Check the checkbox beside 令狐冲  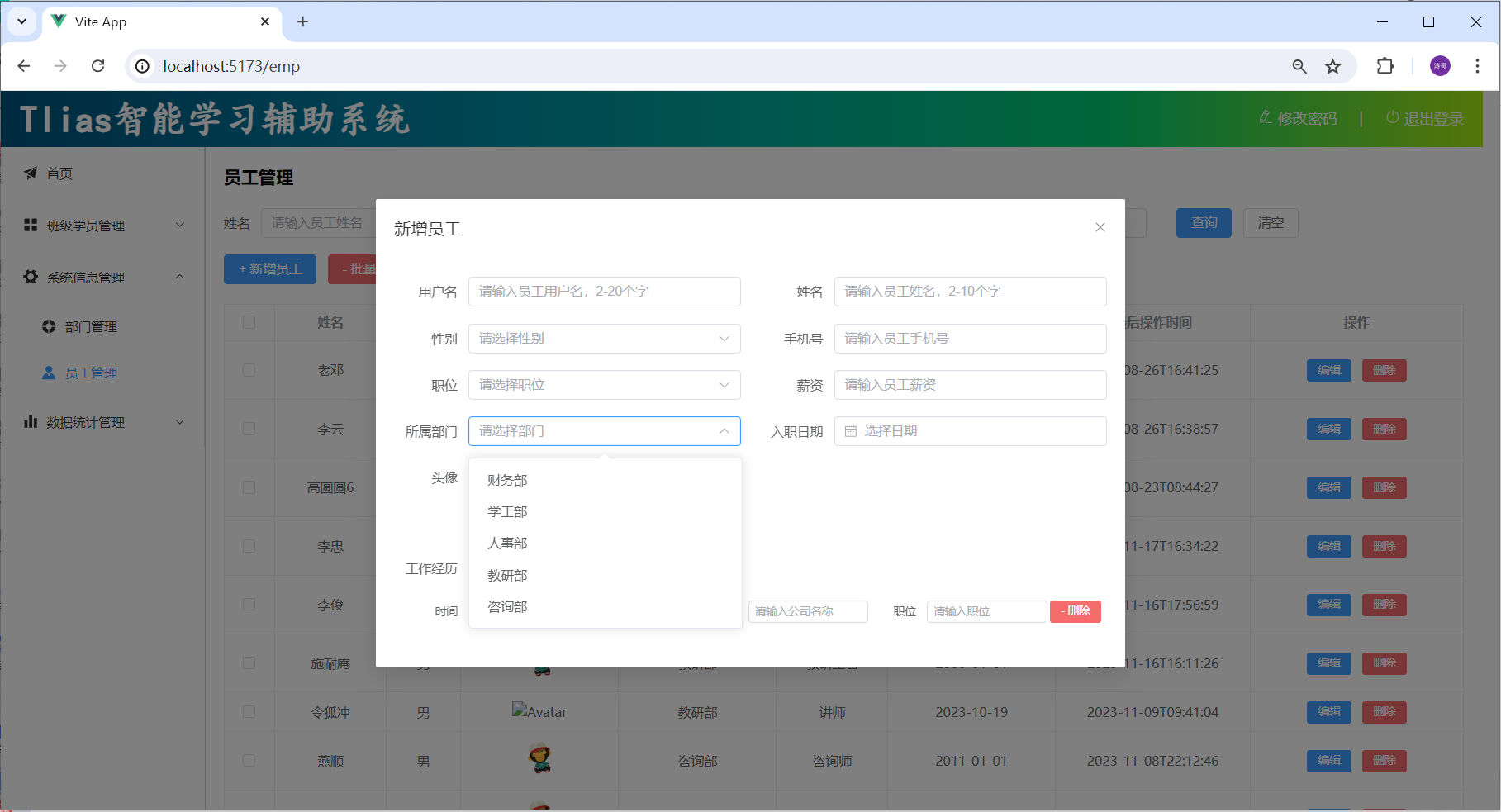click(249, 711)
